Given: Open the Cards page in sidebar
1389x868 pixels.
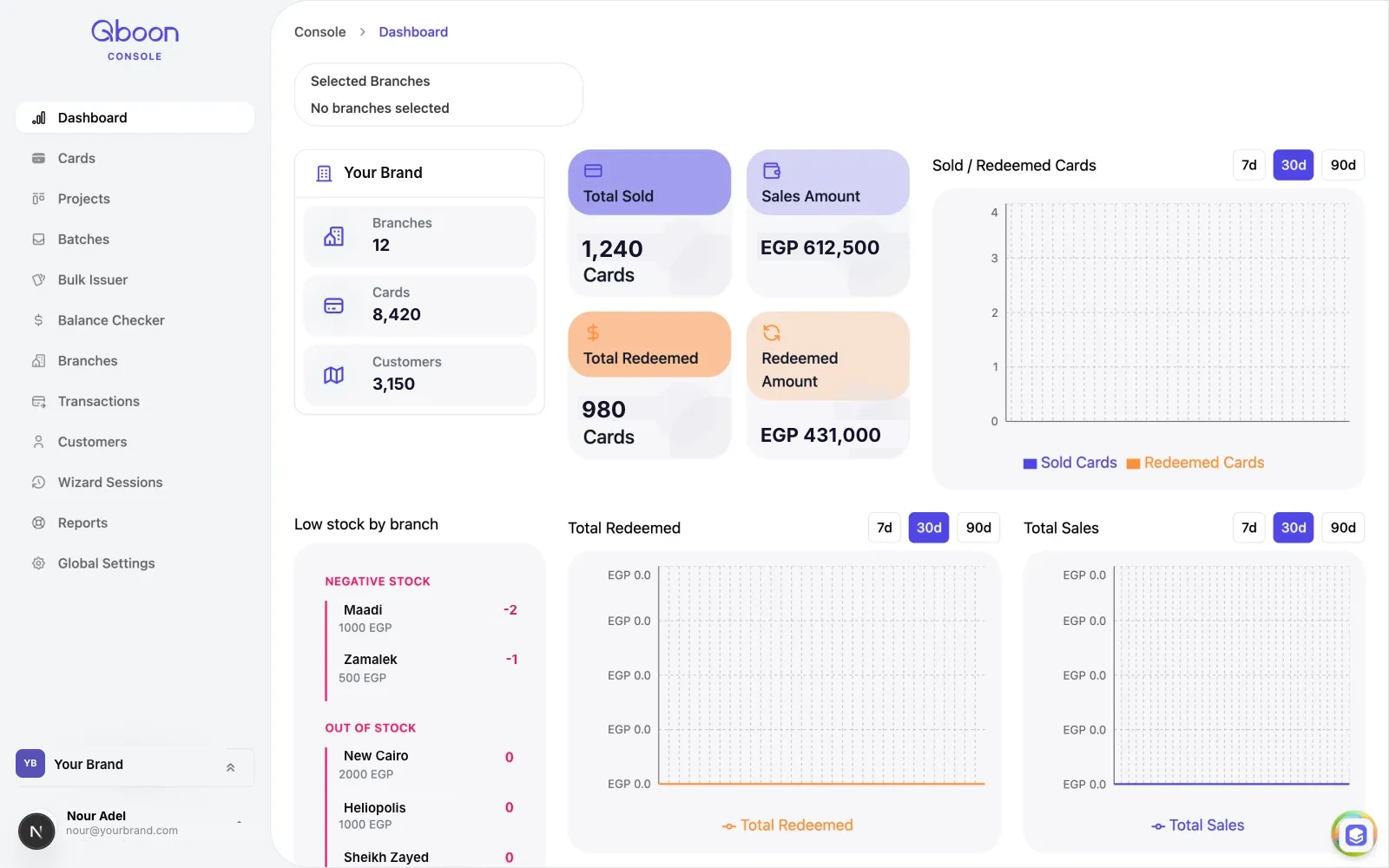Looking at the screenshot, I should (135, 158).
